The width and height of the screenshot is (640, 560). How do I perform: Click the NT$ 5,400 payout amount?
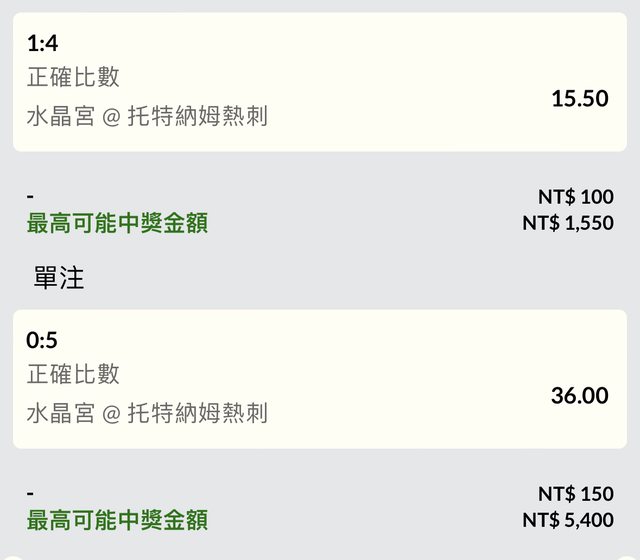568,520
